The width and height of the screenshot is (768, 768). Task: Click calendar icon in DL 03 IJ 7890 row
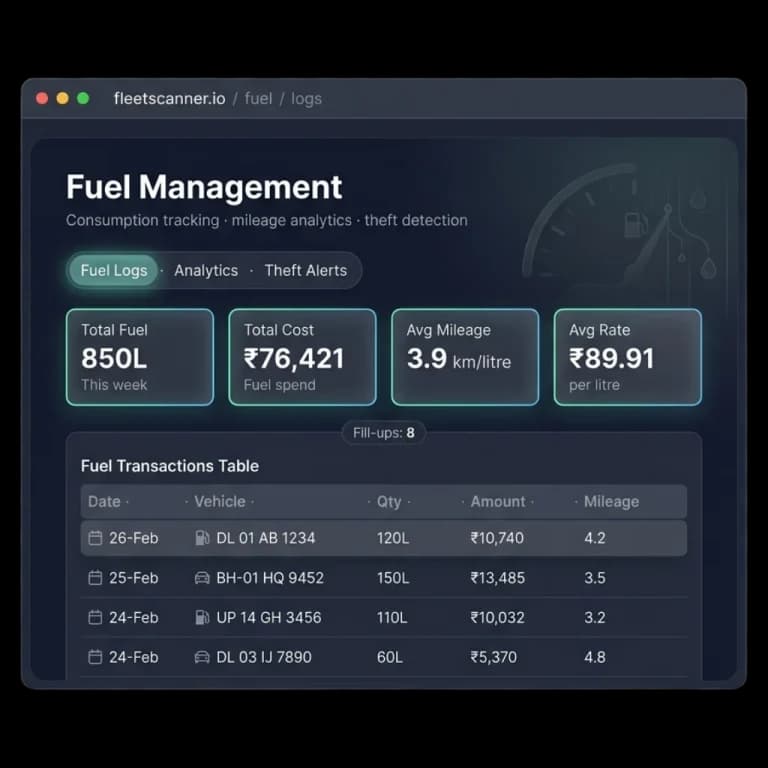coord(95,657)
